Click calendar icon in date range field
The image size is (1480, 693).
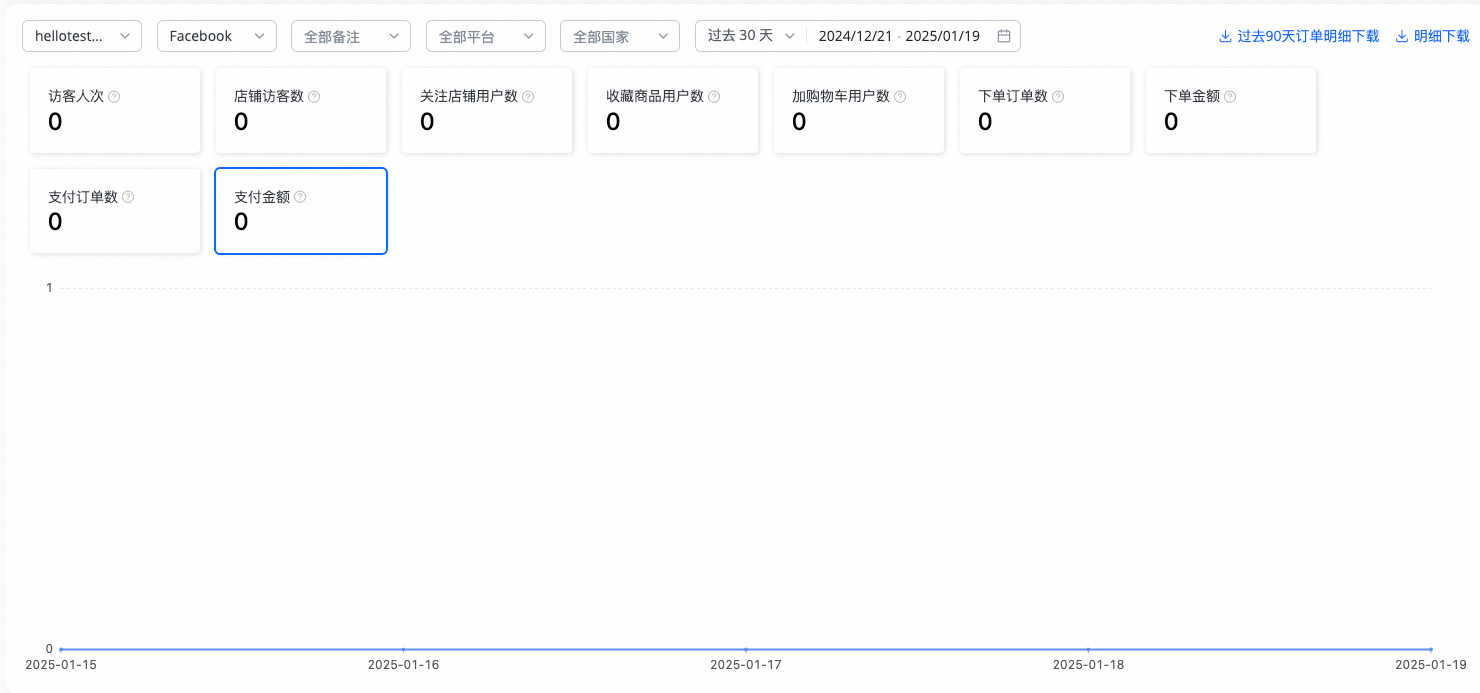point(1004,36)
